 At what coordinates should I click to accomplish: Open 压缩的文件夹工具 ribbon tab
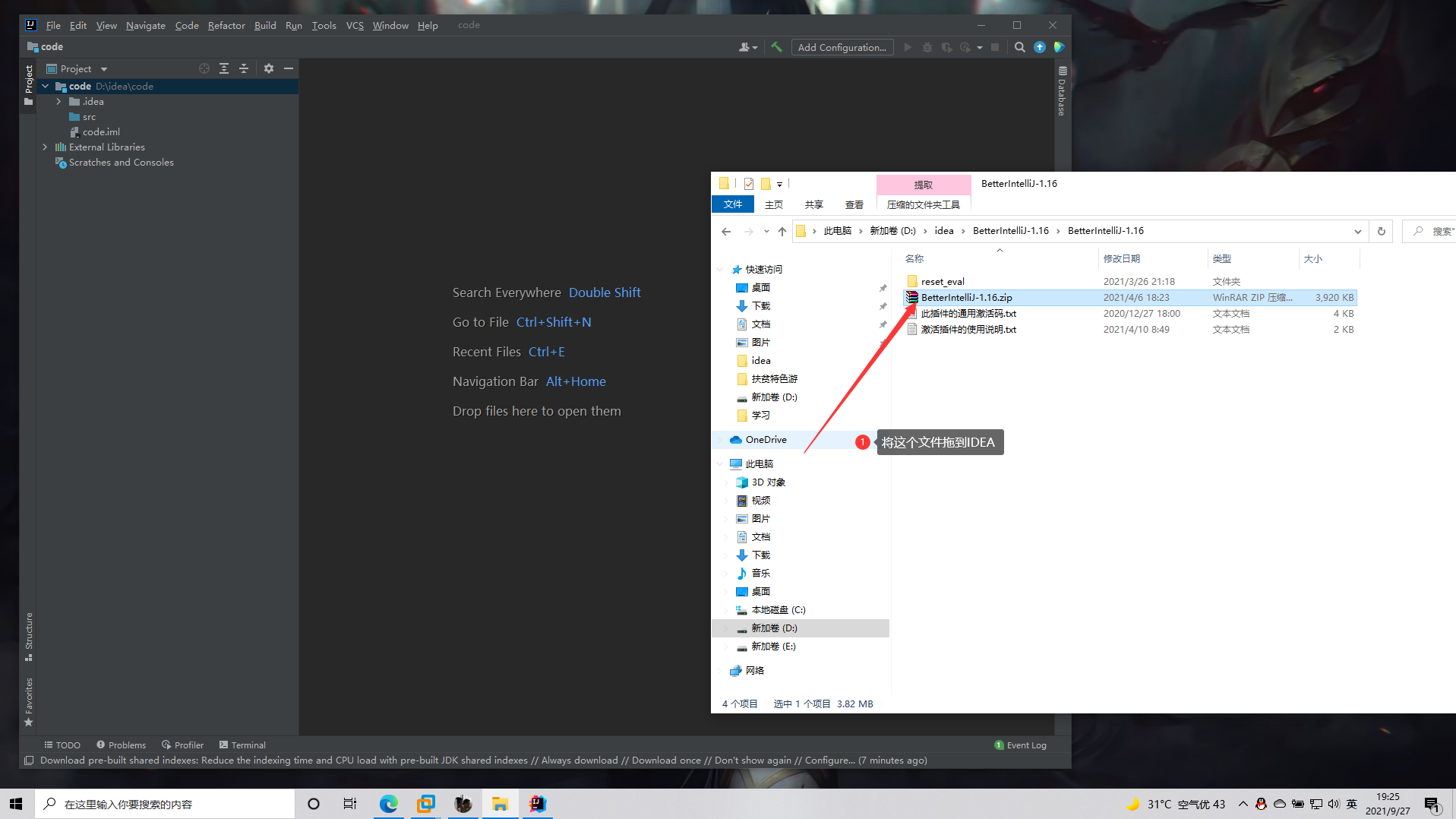[924, 204]
